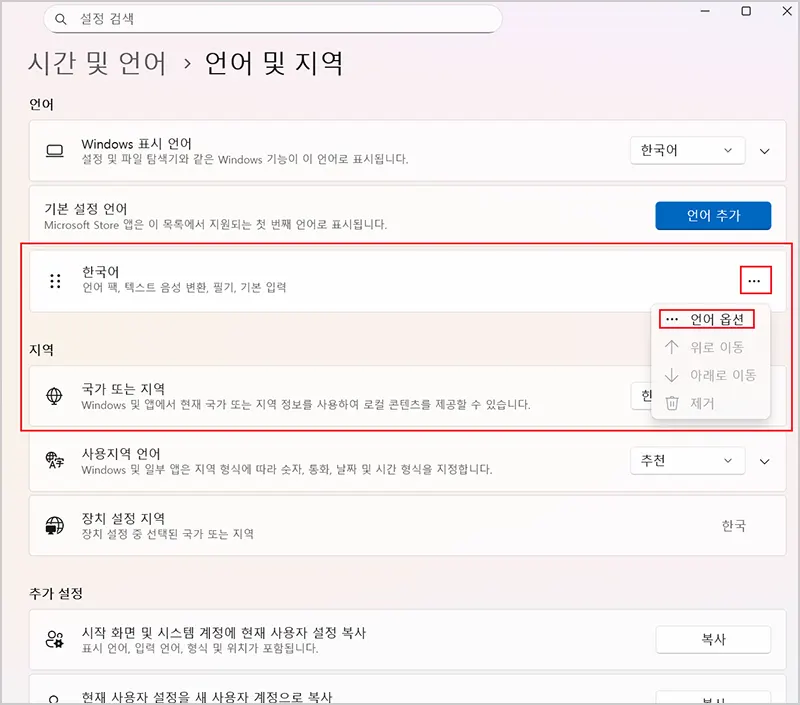Click the search magnifier icon

[x=62, y=19]
